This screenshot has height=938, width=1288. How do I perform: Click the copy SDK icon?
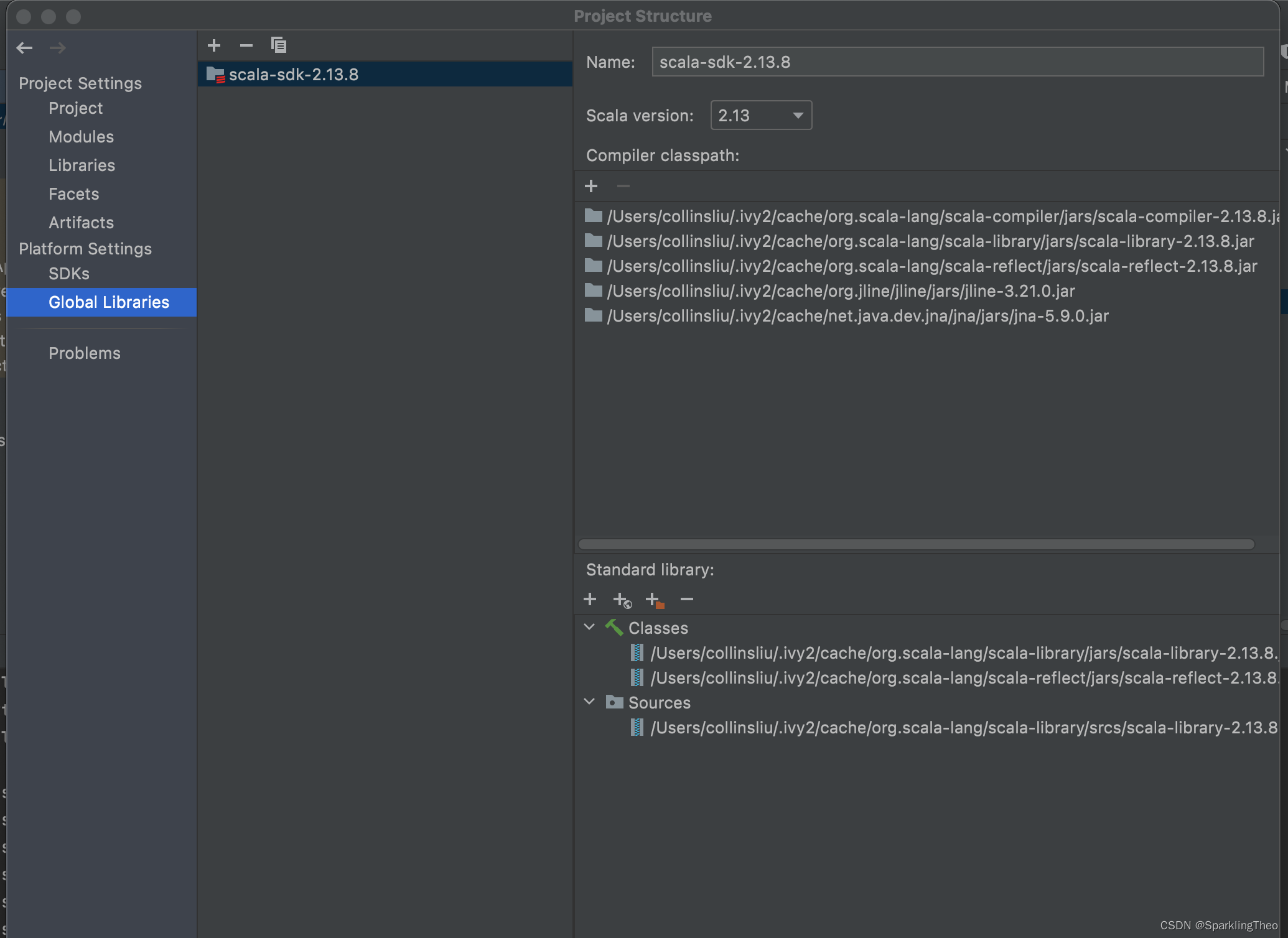277,44
